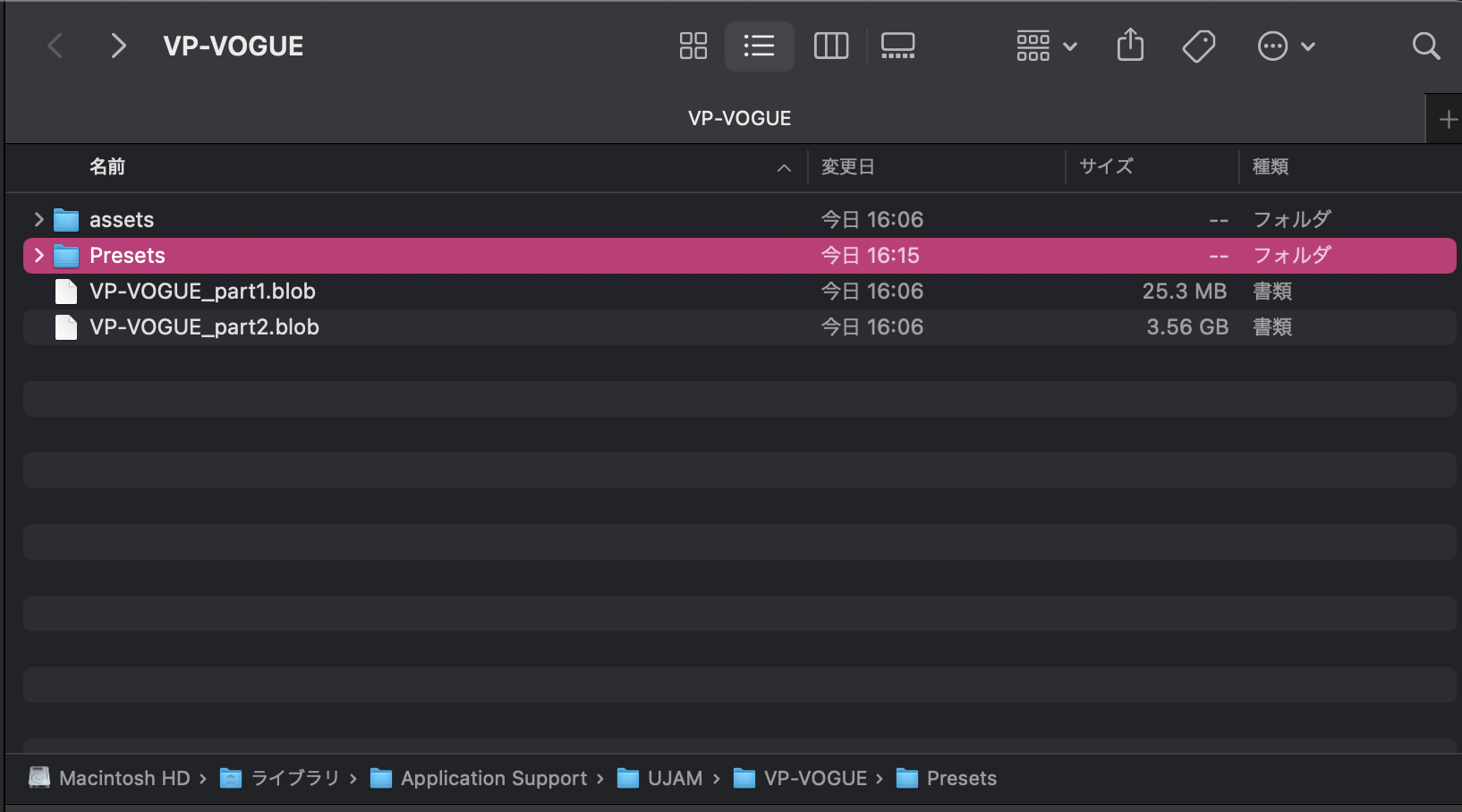Sort by the 種類 column header
Image resolution: width=1462 pixels, height=812 pixels.
click(1270, 166)
